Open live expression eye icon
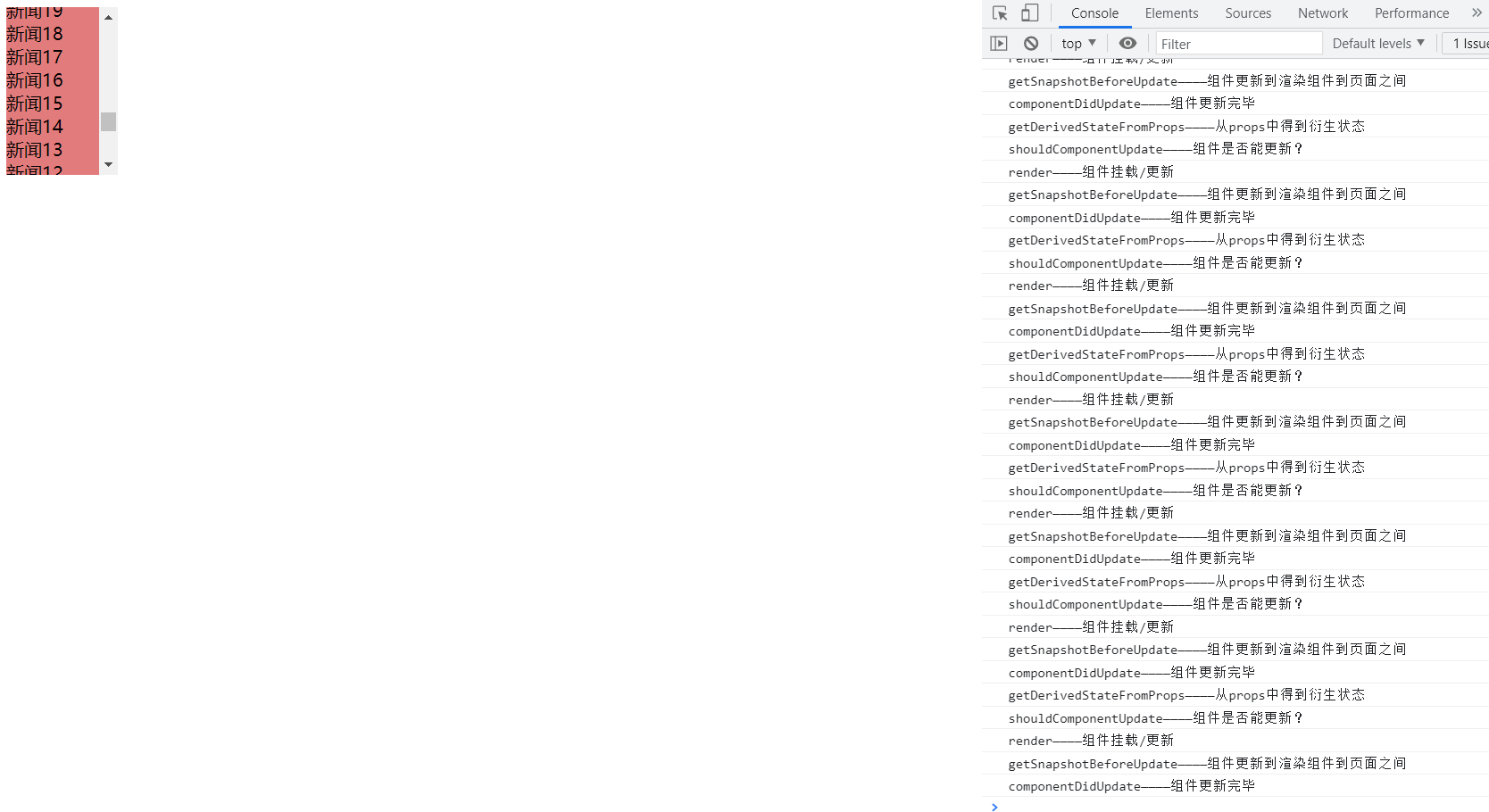The height and width of the screenshot is (812, 1489). (1128, 44)
